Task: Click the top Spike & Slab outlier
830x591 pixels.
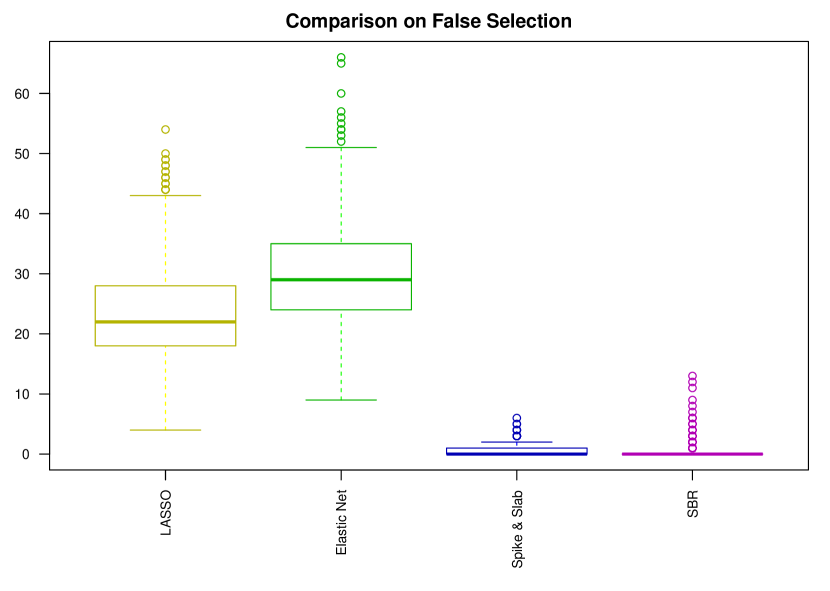Action: 517,418
